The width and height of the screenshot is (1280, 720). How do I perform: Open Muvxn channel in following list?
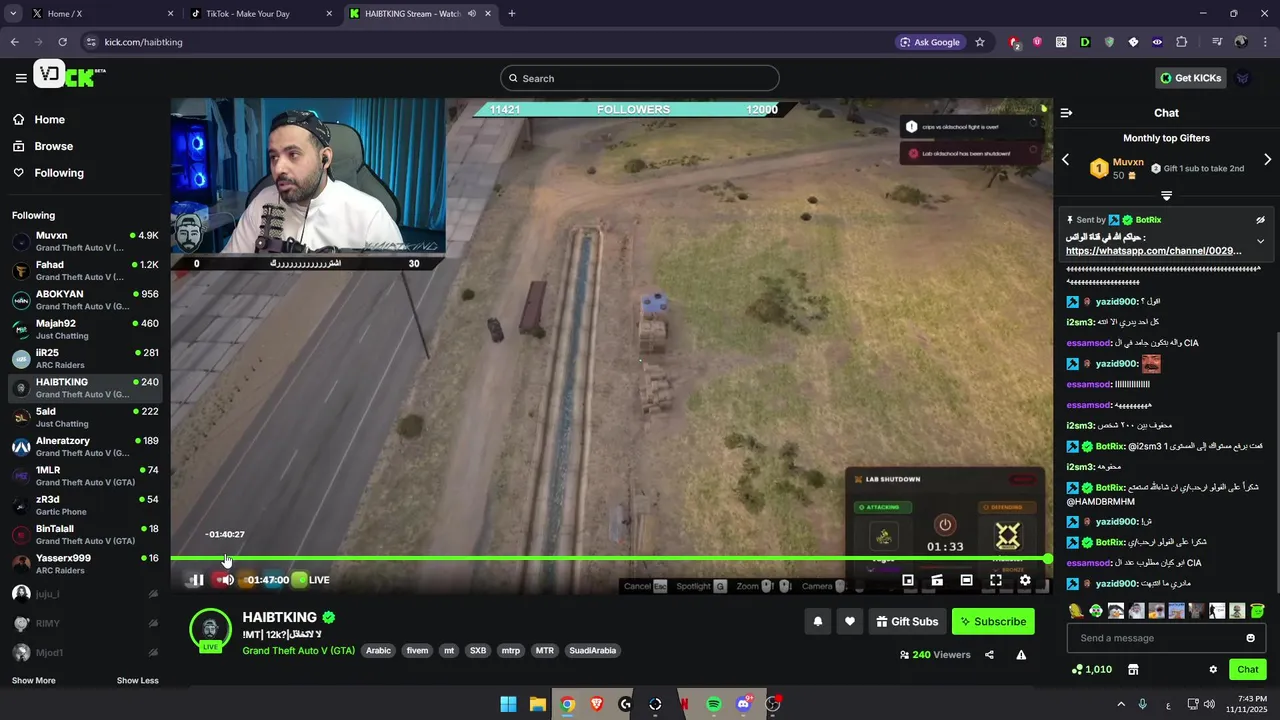coord(85,242)
